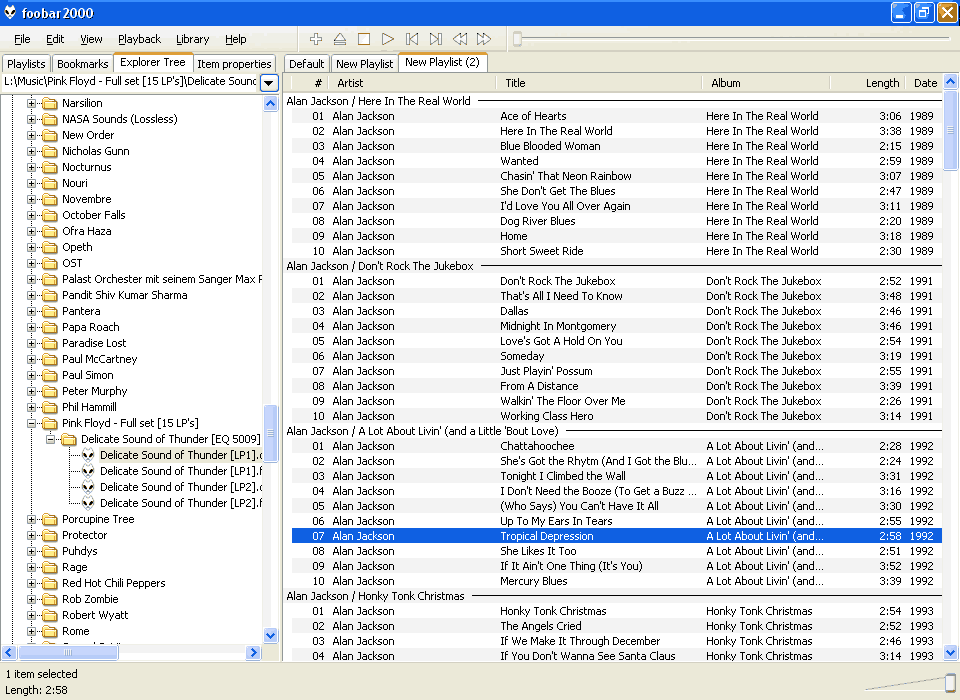Click the Open/eject toolbar icon
960x700 pixels.
coord(340,39)
